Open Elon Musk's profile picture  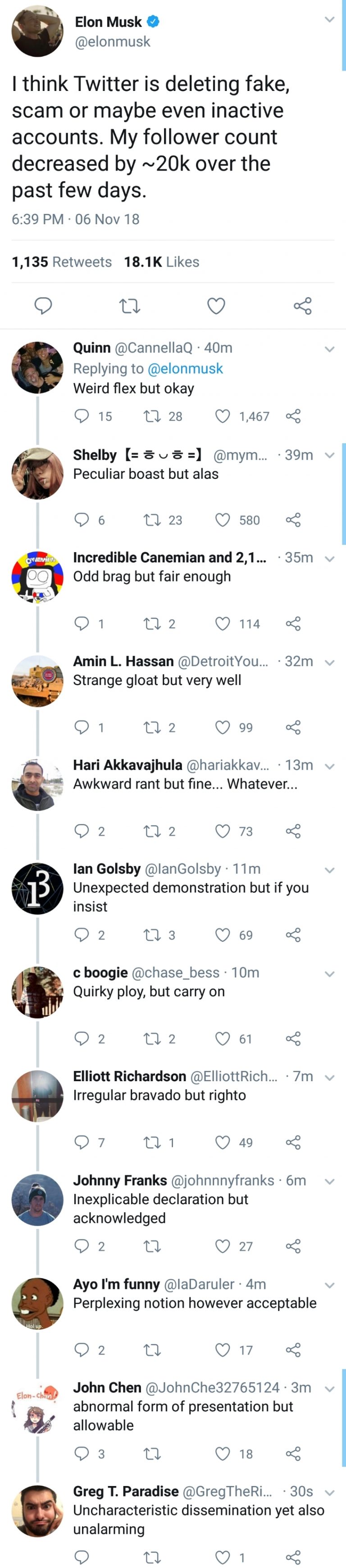click(x=37, y=31)
